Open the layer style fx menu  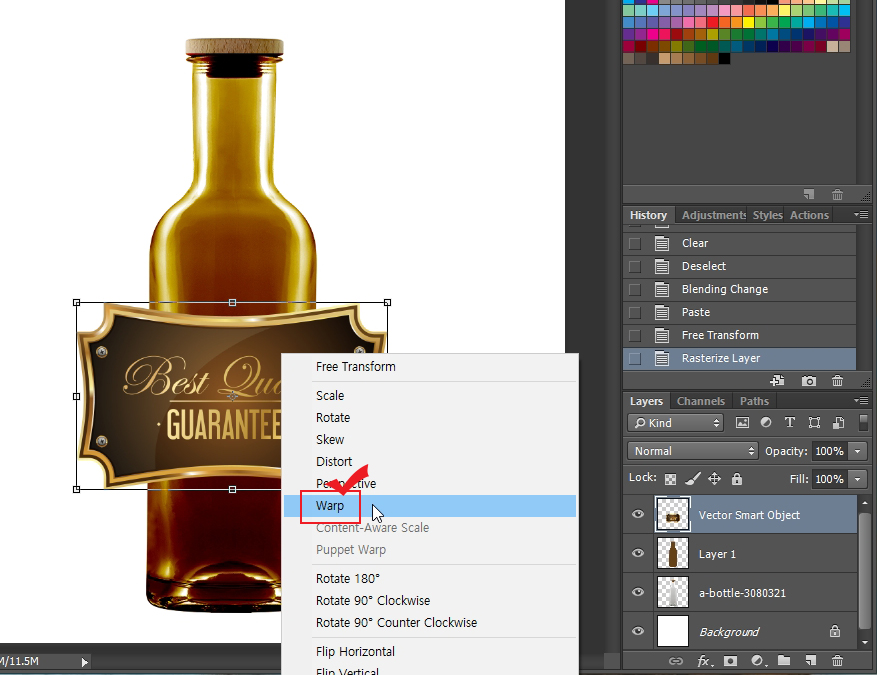(x=704, y=661)
